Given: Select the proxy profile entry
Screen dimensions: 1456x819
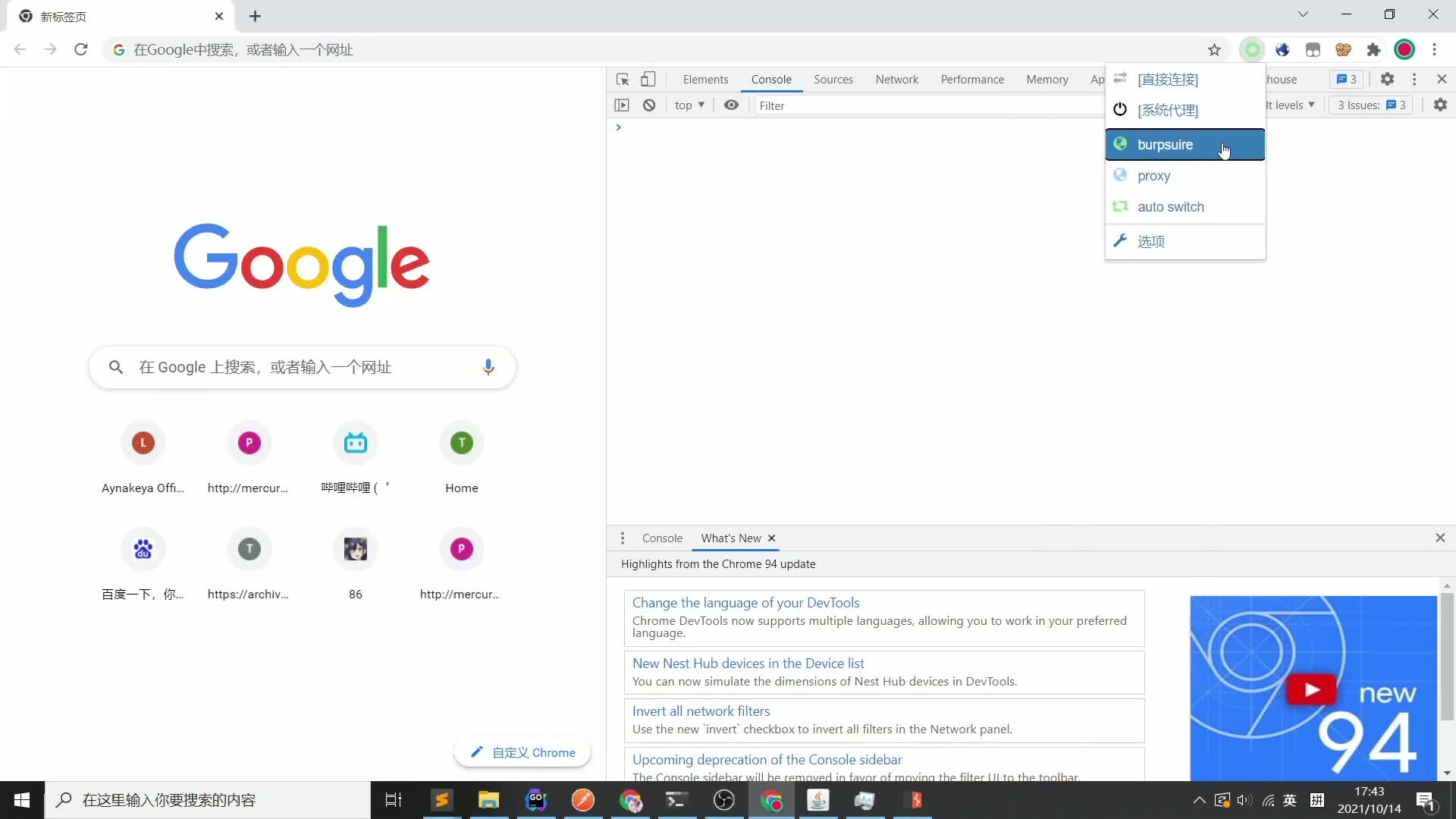Looking at the screenshot, I should point(1185,176).
